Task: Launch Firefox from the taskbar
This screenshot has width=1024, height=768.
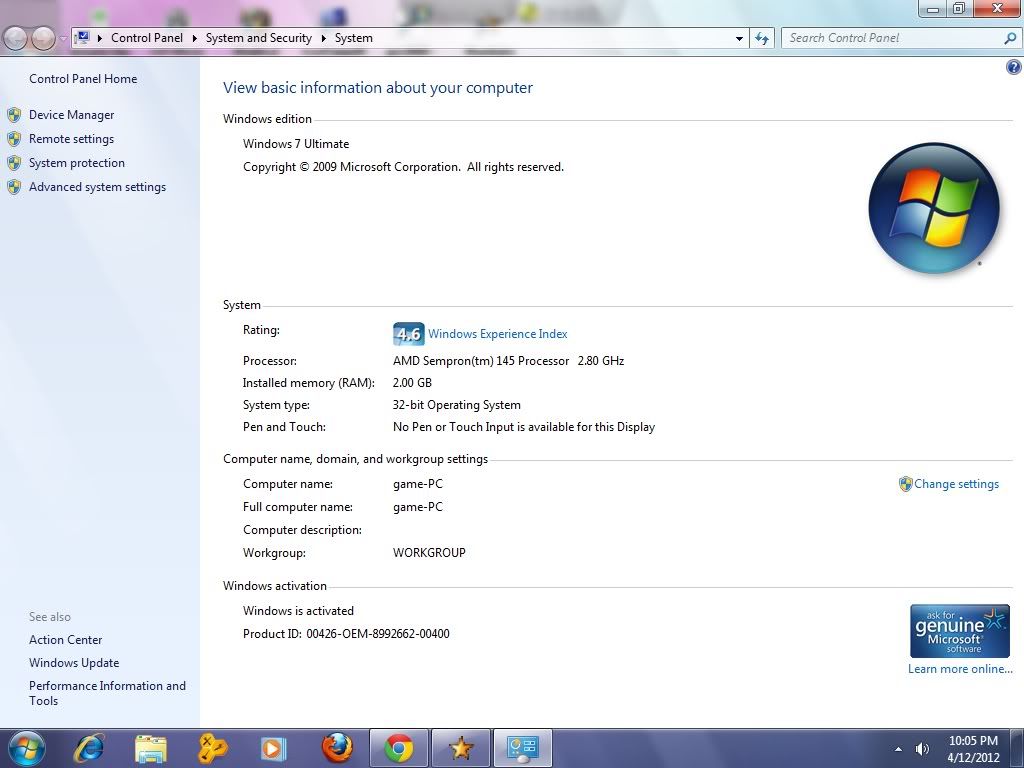Action: coord(337,748)
